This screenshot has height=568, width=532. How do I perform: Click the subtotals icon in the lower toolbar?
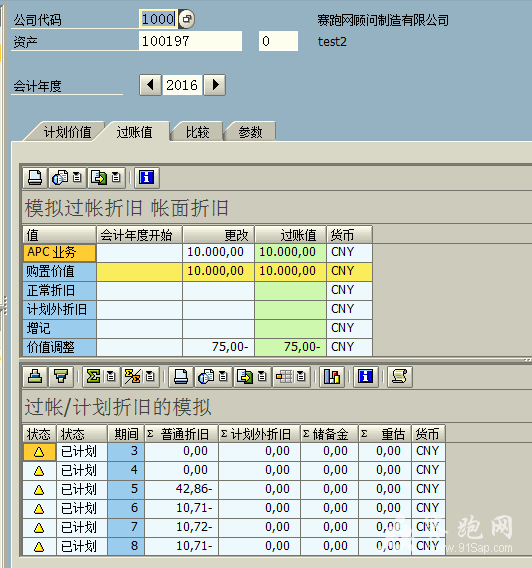coord(132,377)
